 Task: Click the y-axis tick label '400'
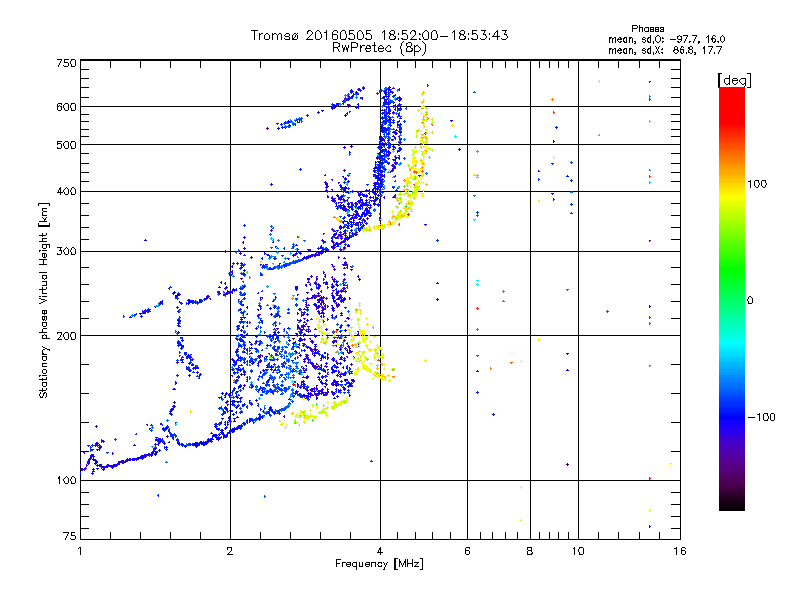tap(67, 192)
